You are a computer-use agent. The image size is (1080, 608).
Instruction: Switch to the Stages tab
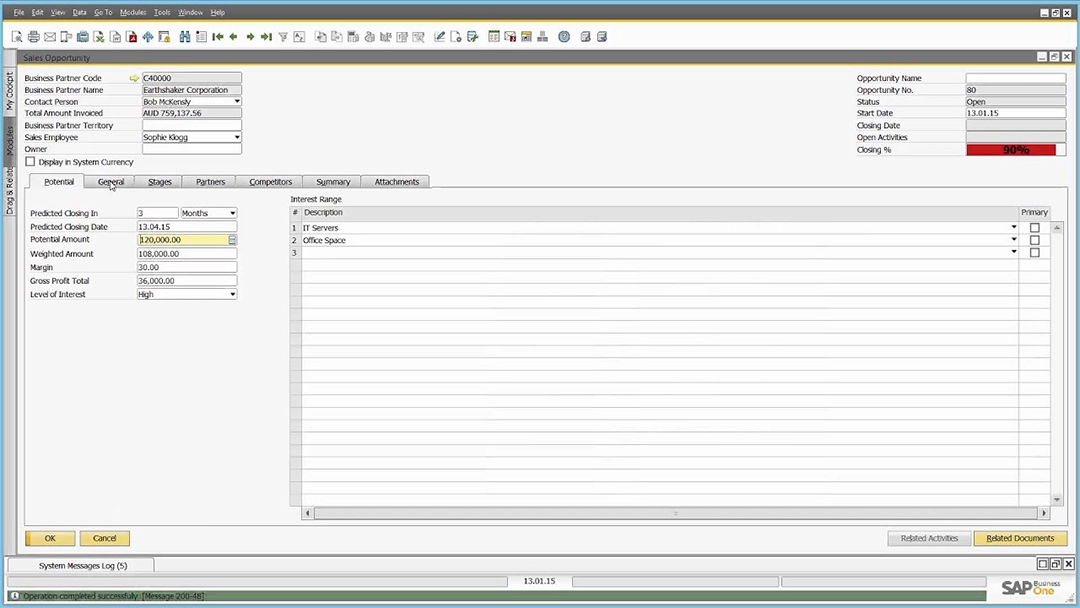159,182
